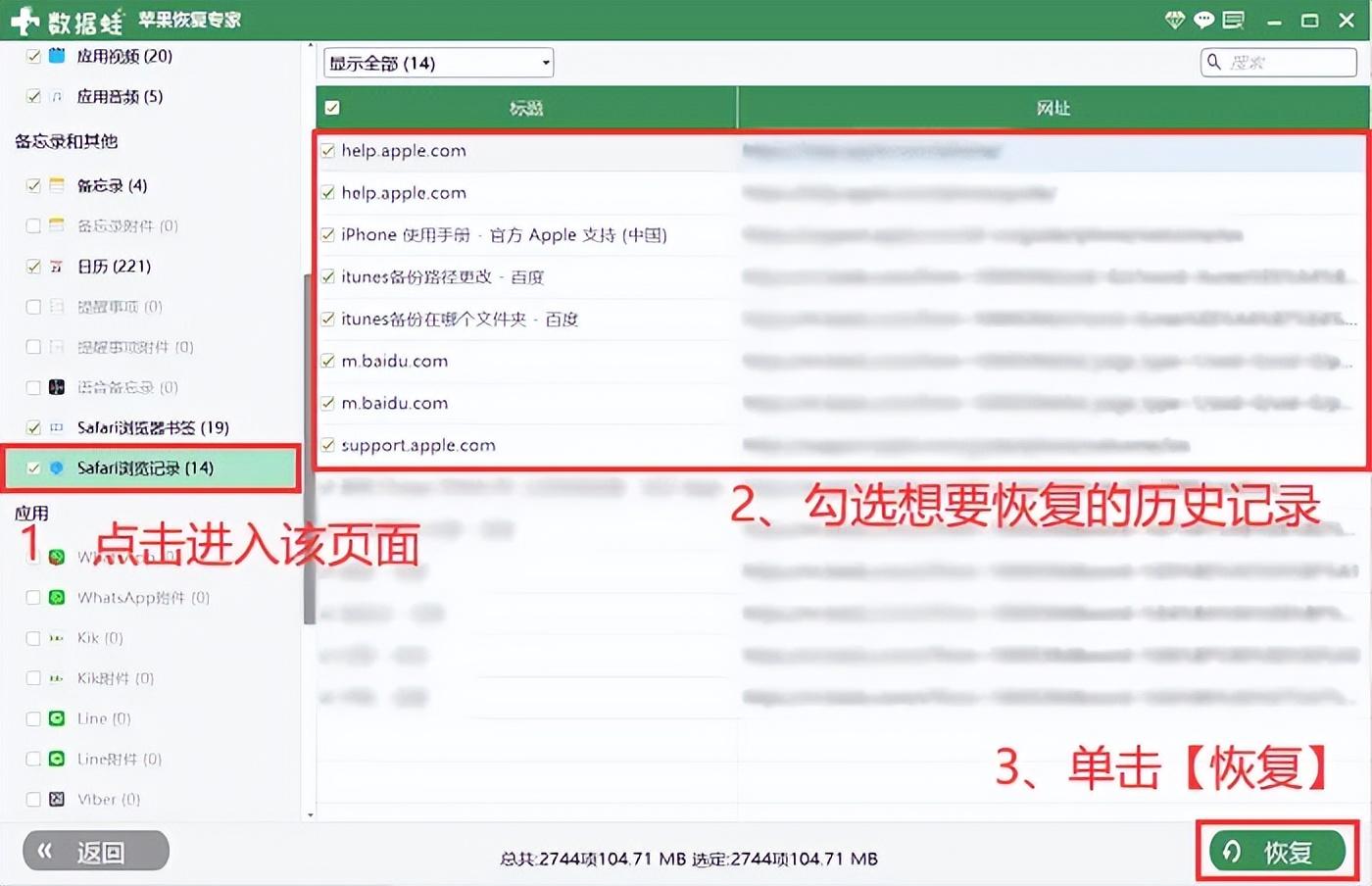Select the 'itunes备份在哪个文件夹 - 百度' row
1372x886 pixels.
coord(843,320)
